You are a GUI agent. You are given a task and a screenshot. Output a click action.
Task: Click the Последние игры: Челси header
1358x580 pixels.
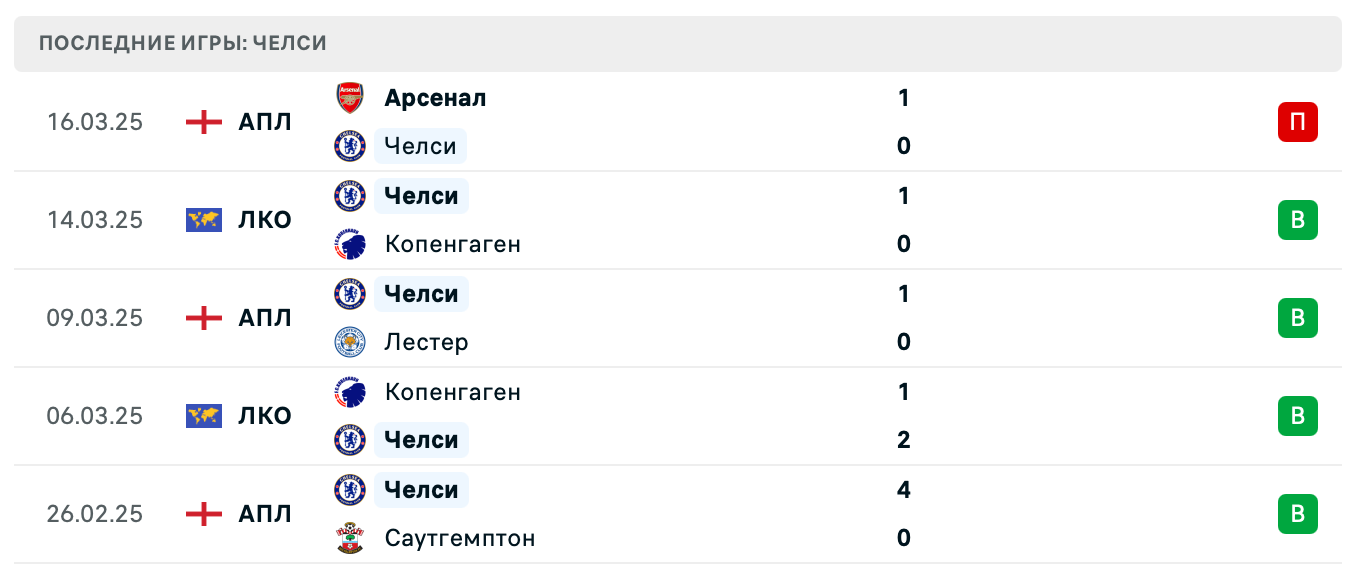[183, 44]
